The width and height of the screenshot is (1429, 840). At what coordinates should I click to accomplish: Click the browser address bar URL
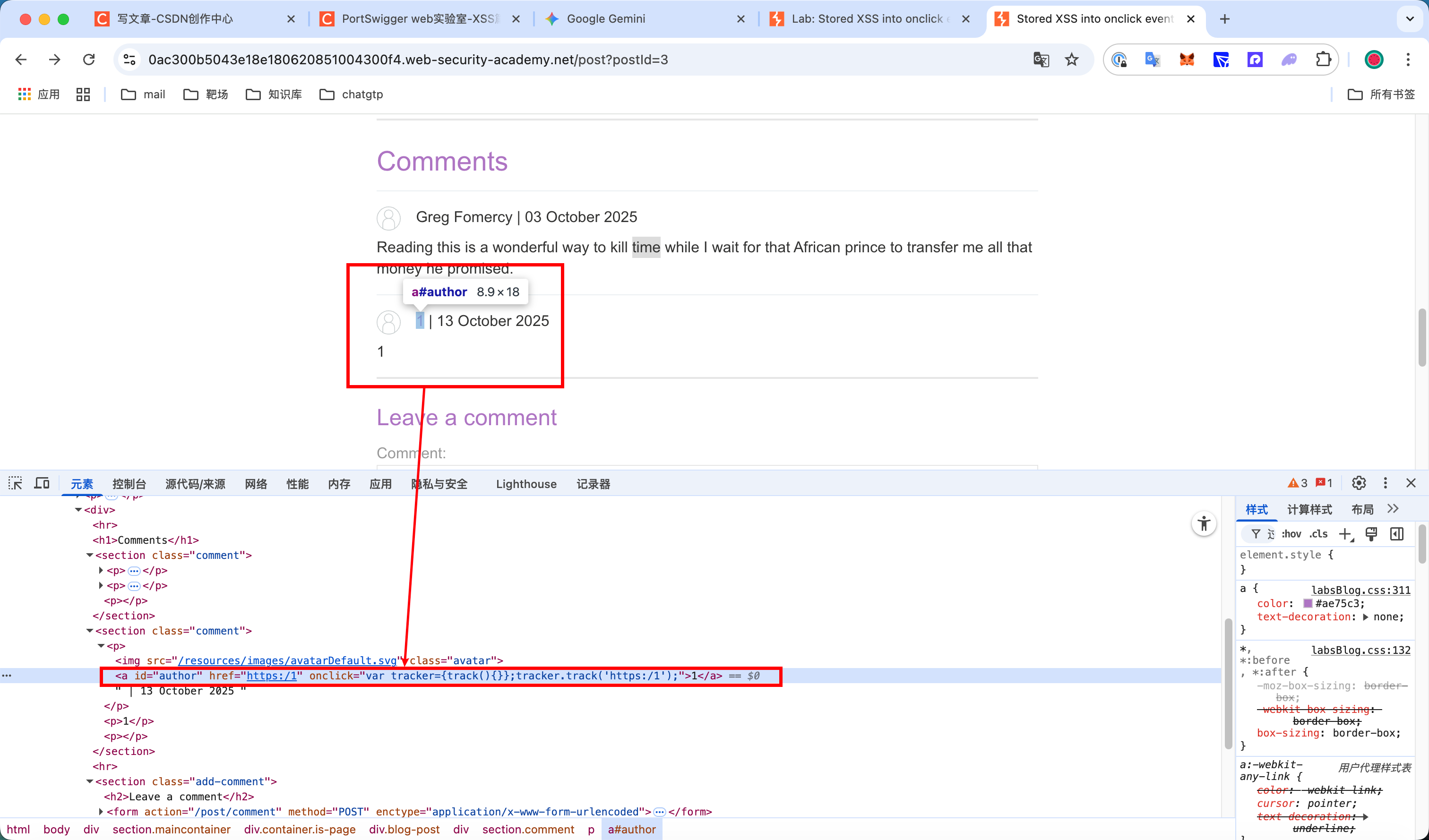tap(408, 60)
